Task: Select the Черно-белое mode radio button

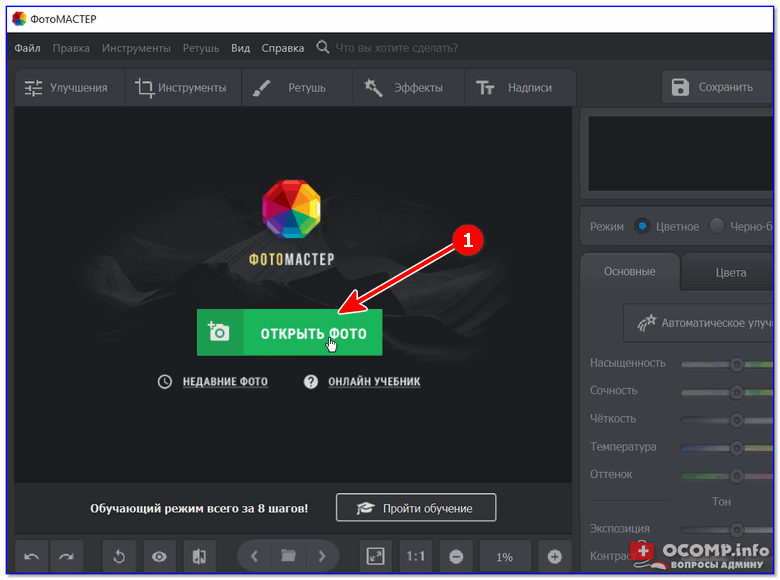Action: [716, 226]
